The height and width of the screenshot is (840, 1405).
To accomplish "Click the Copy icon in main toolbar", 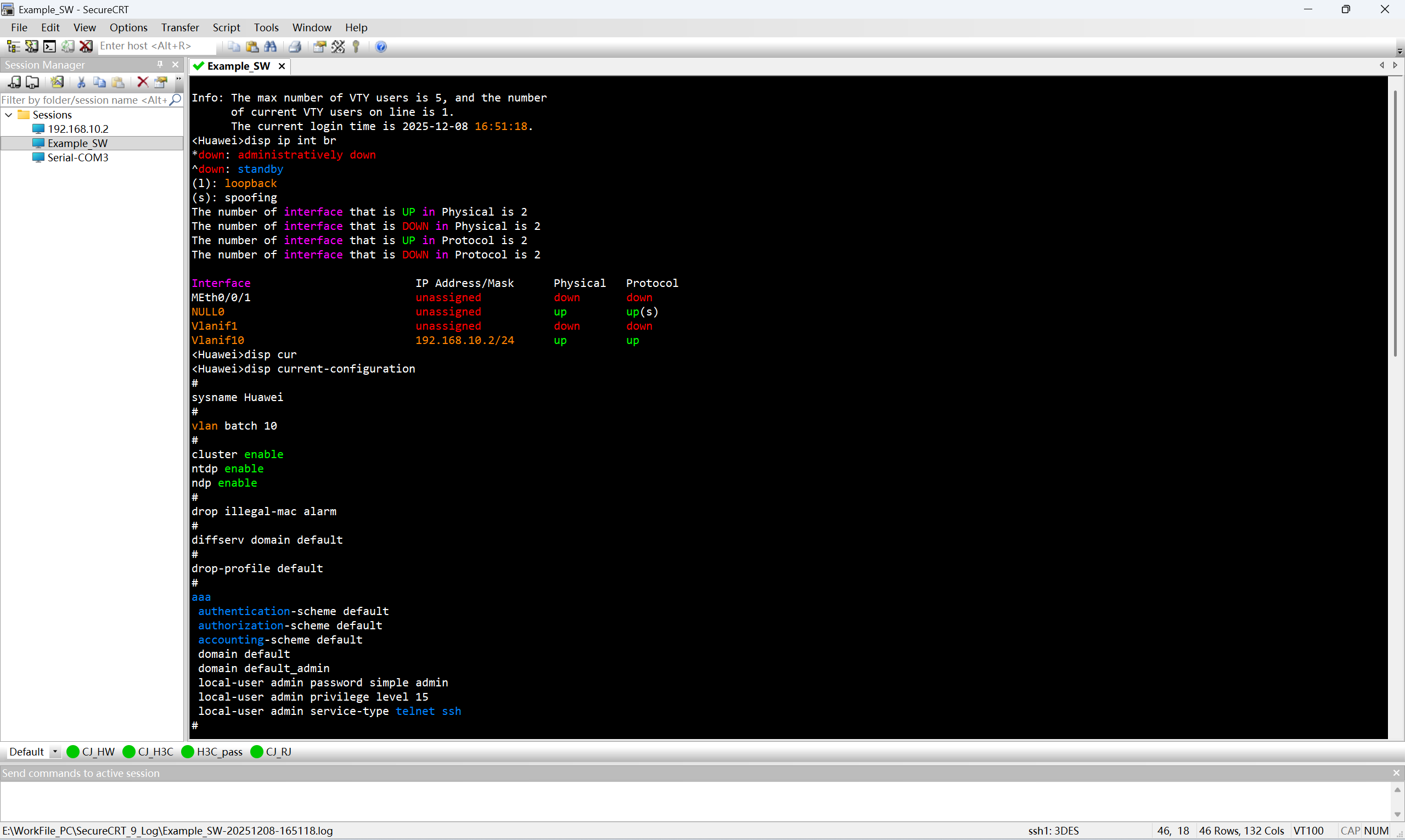I will click(x=234, y=47).
